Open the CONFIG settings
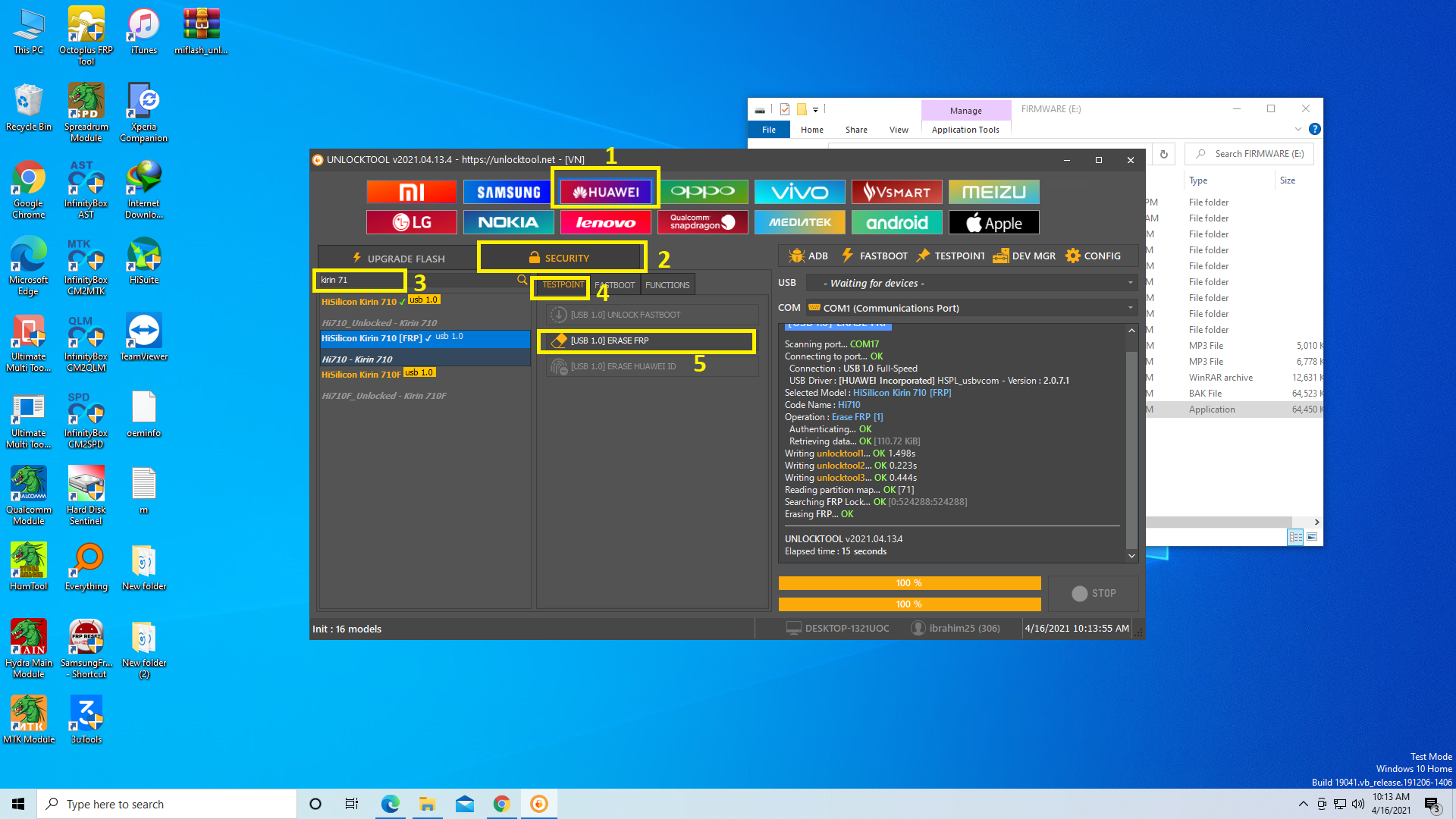The image size is (1456, 819). (1093, 256)
